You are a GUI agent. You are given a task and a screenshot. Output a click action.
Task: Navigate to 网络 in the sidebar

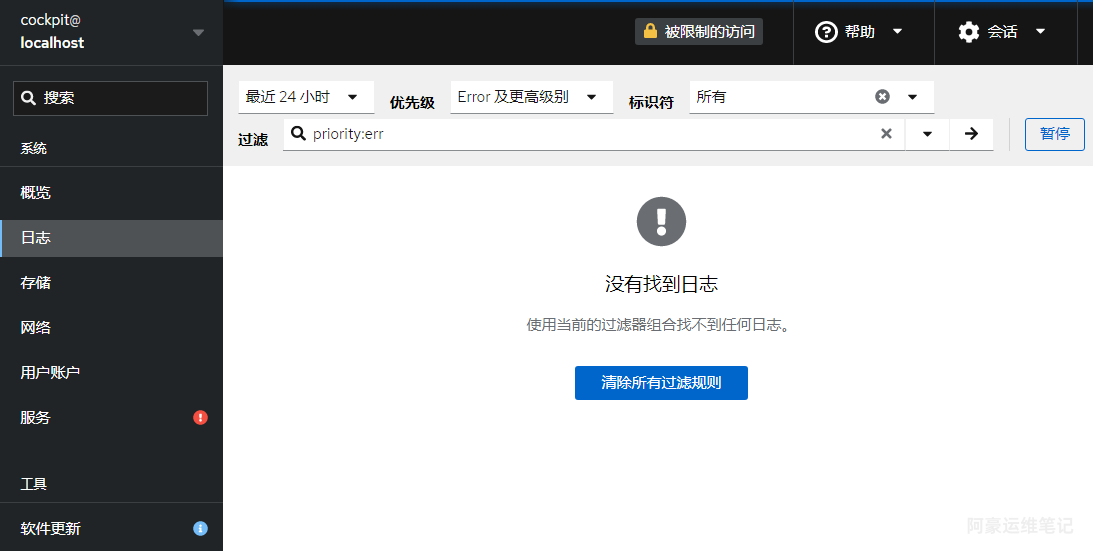coord(36,328)
